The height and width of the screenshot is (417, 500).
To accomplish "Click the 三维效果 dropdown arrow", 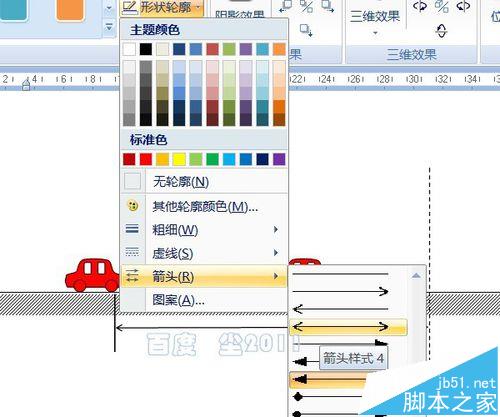I will coord(375,33).
